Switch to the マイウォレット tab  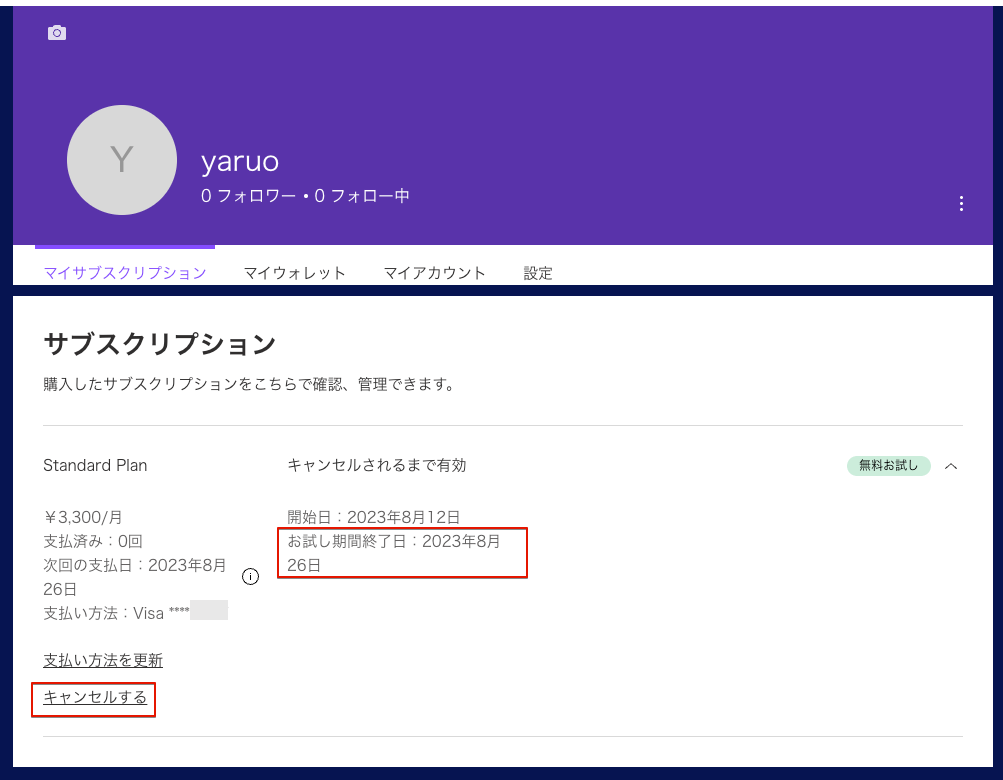(x=295, y=273)
